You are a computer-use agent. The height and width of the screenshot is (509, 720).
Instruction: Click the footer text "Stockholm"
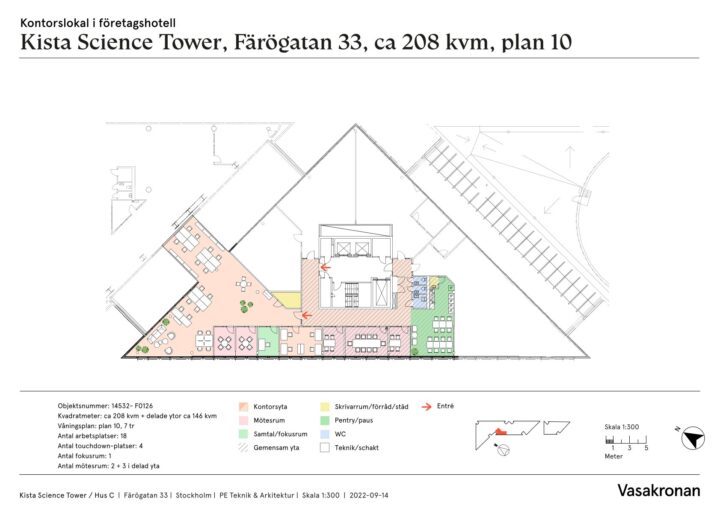point(193,495)
